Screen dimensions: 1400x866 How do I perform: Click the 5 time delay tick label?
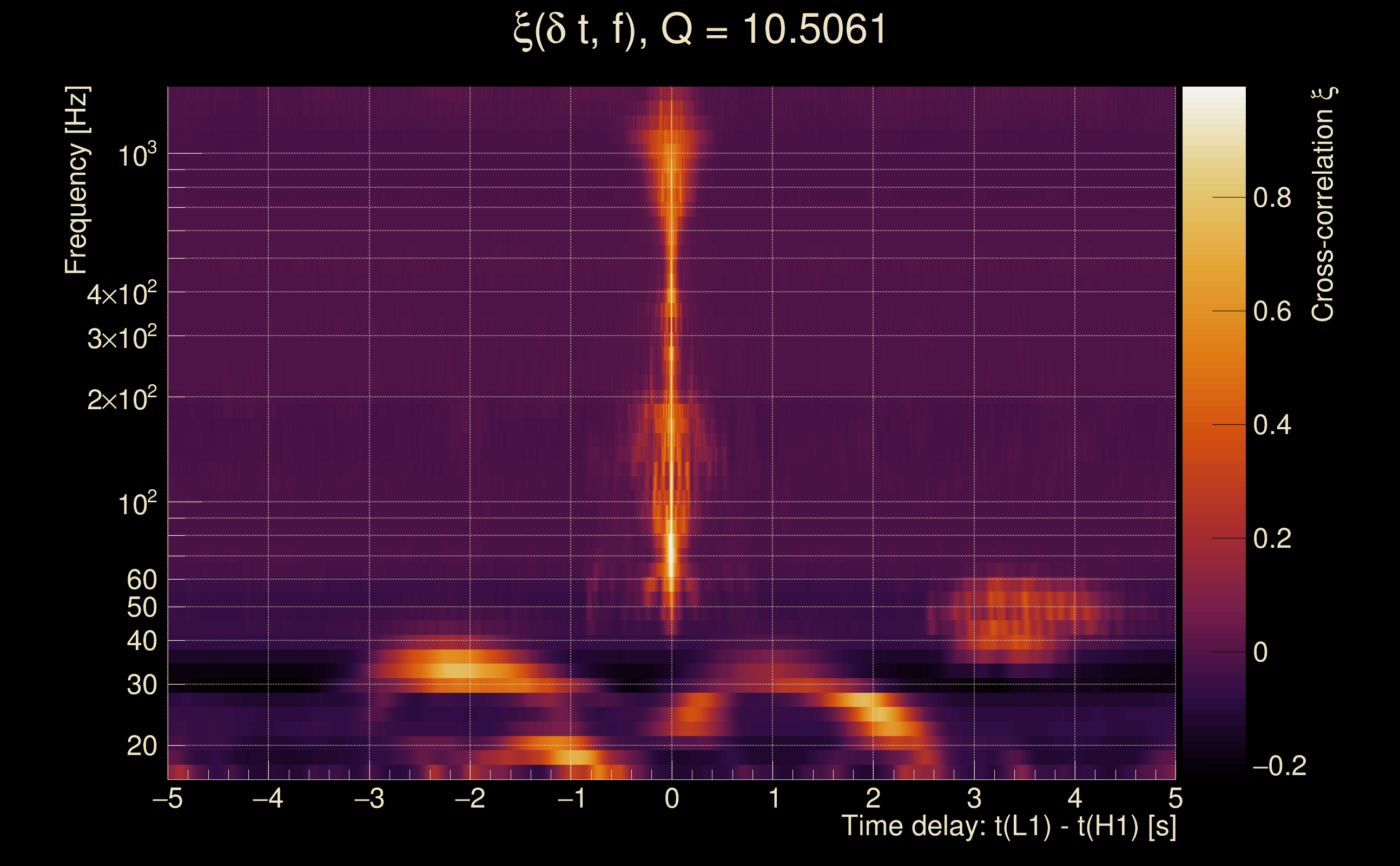[1175, 798]
